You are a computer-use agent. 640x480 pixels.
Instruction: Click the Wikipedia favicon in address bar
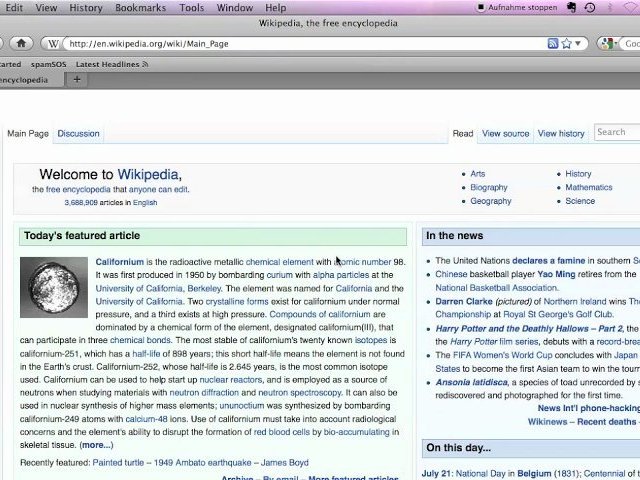[51, 44]
